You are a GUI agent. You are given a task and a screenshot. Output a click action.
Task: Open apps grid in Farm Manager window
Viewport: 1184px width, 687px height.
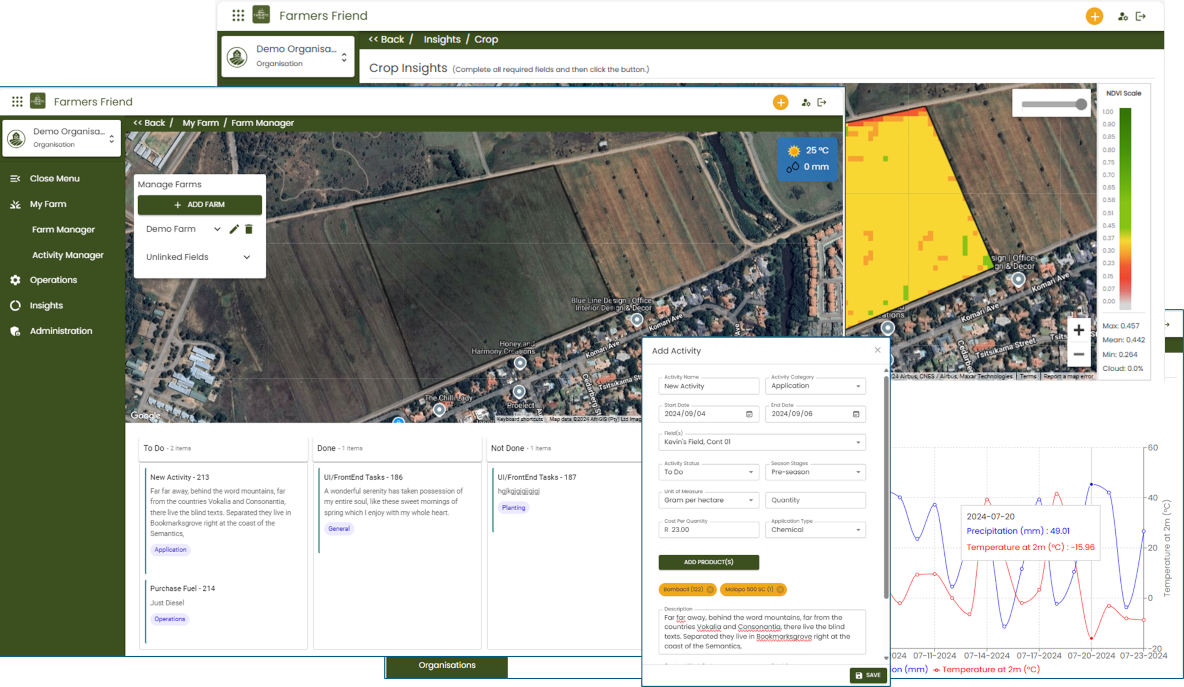click(17, 101)
